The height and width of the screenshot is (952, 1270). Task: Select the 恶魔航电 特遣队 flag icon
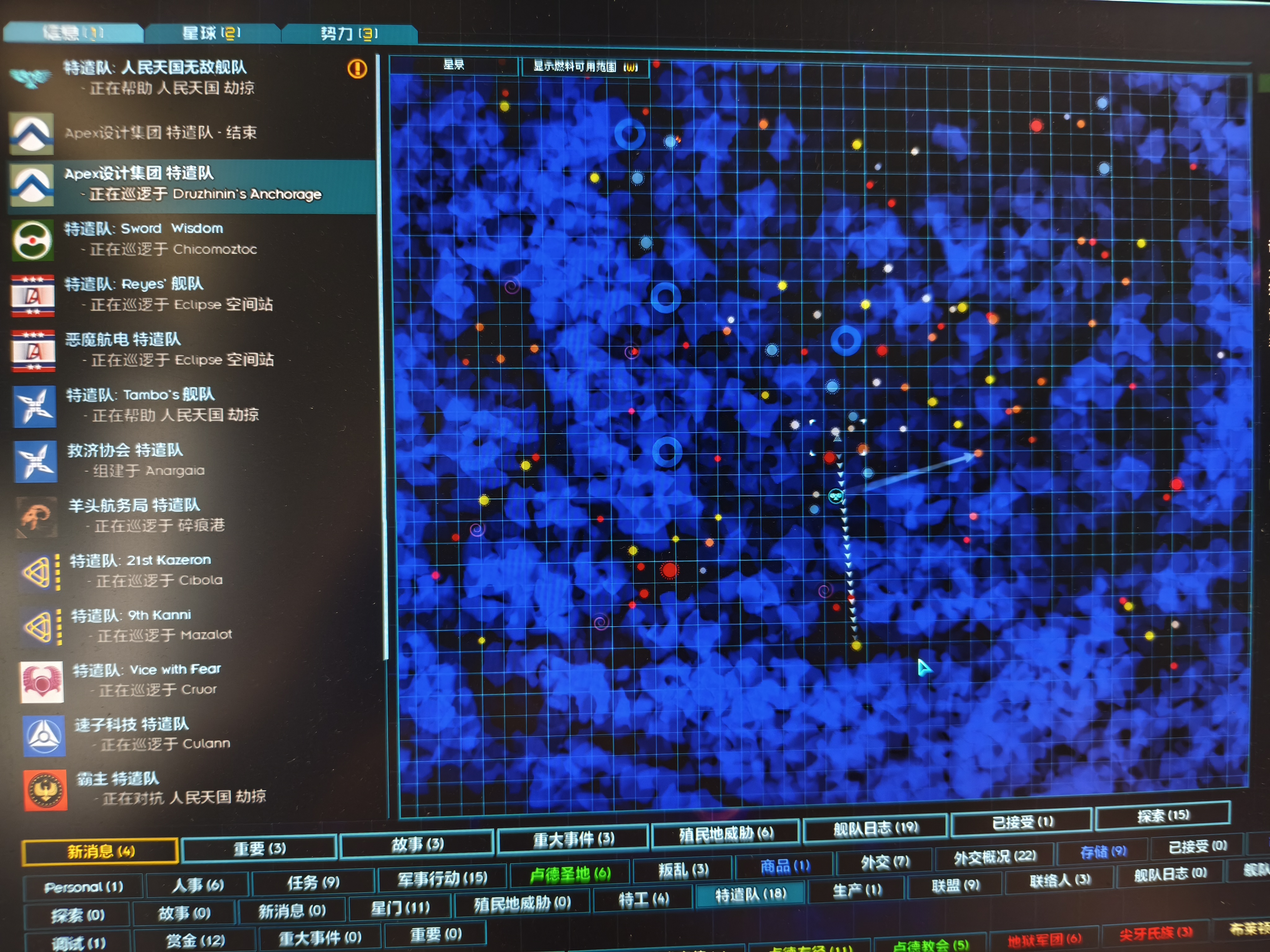[x=33, y=350]
